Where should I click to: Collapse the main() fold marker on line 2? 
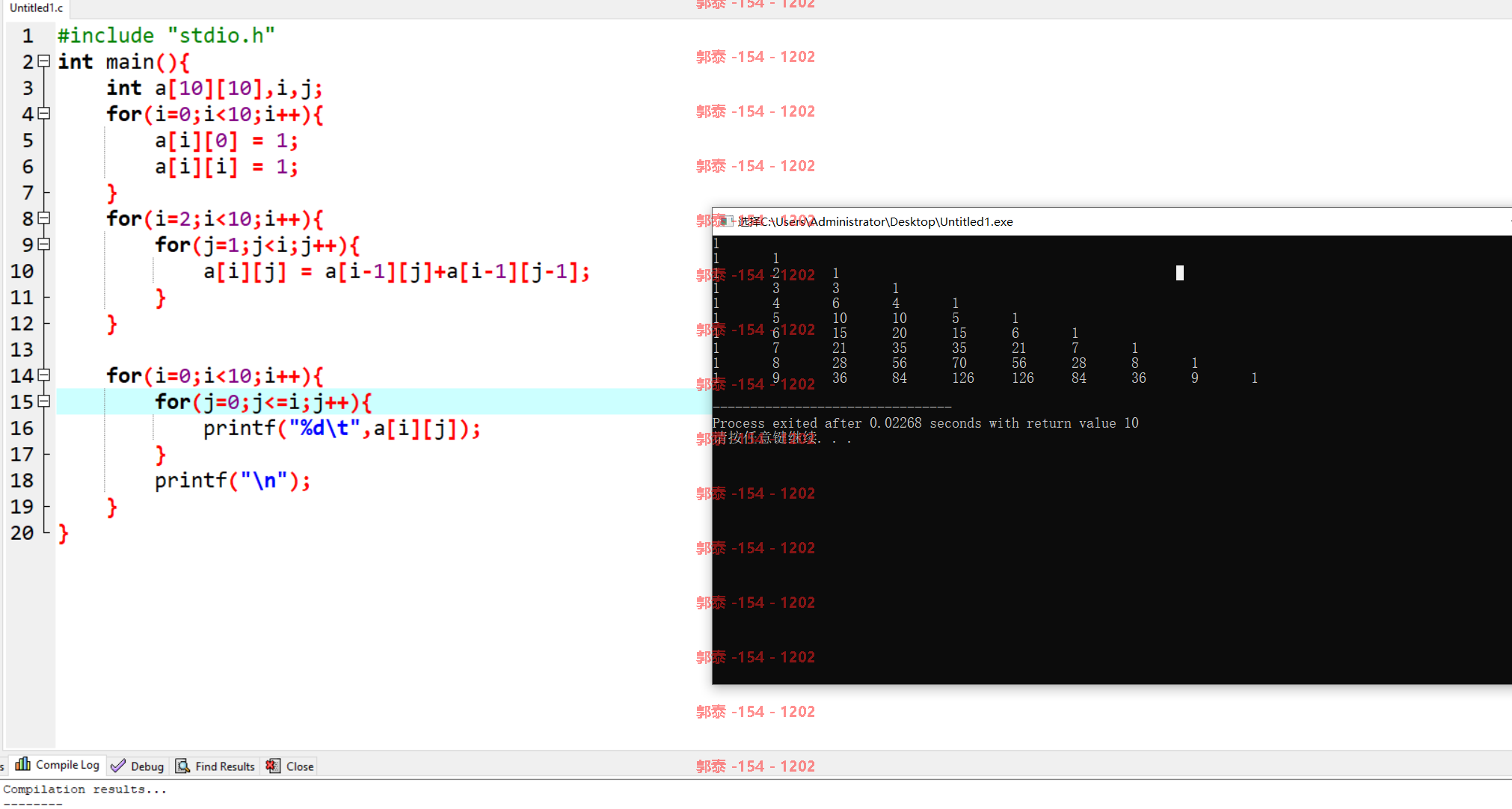click(x=44, y=61)
